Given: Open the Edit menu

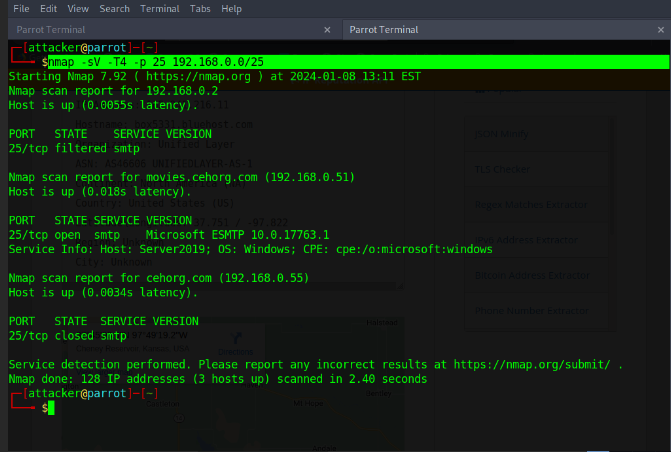Looking at the screenshot, I should 50,8.
